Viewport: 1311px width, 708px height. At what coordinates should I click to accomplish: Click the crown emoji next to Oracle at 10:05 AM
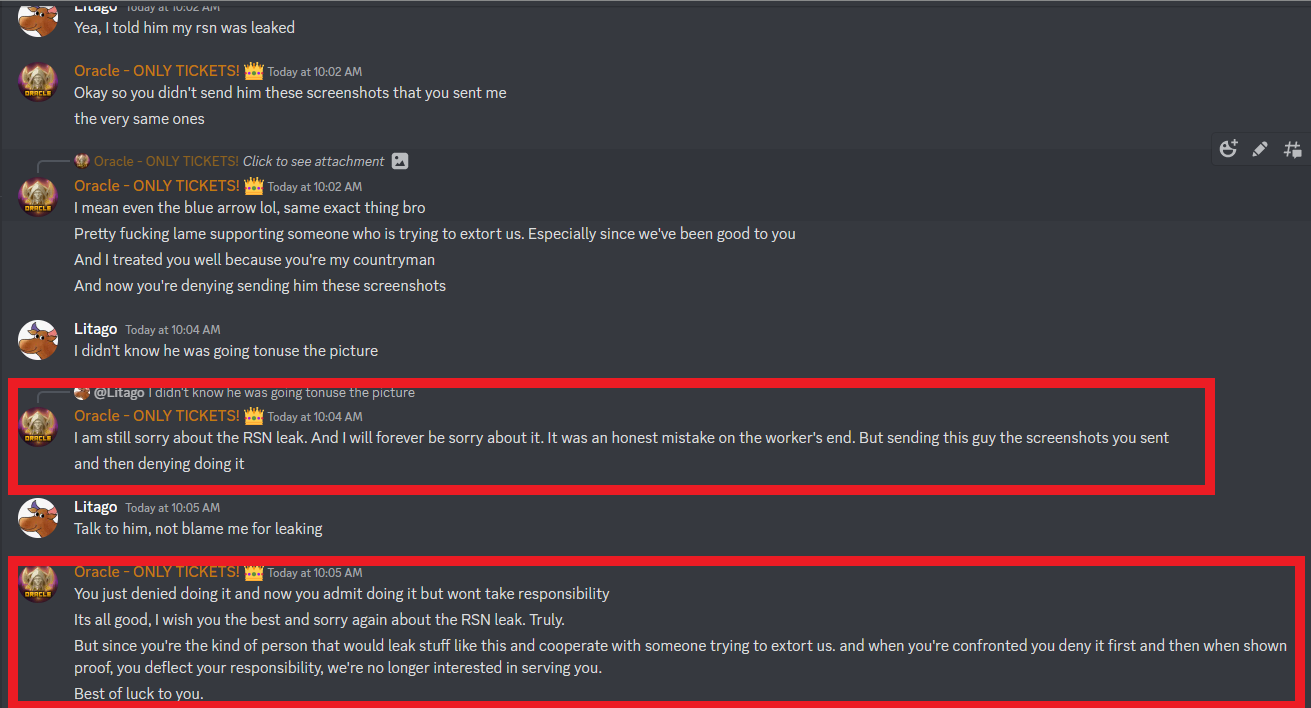[254, 572]
